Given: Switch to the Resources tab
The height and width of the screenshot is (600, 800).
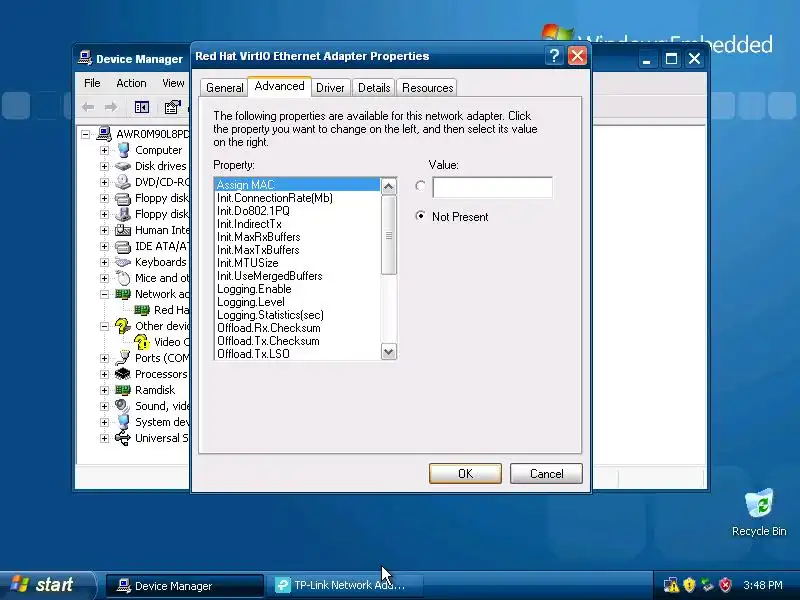Looking at the screenshot, I should point(428,88).
